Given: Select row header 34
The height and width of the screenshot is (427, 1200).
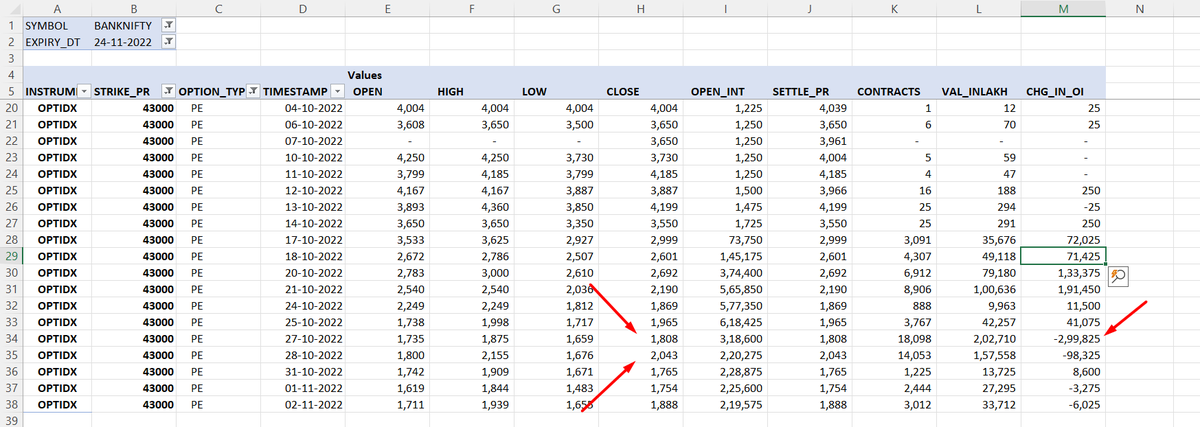Looking at the screenshot, I should click(x=11, y=339).
